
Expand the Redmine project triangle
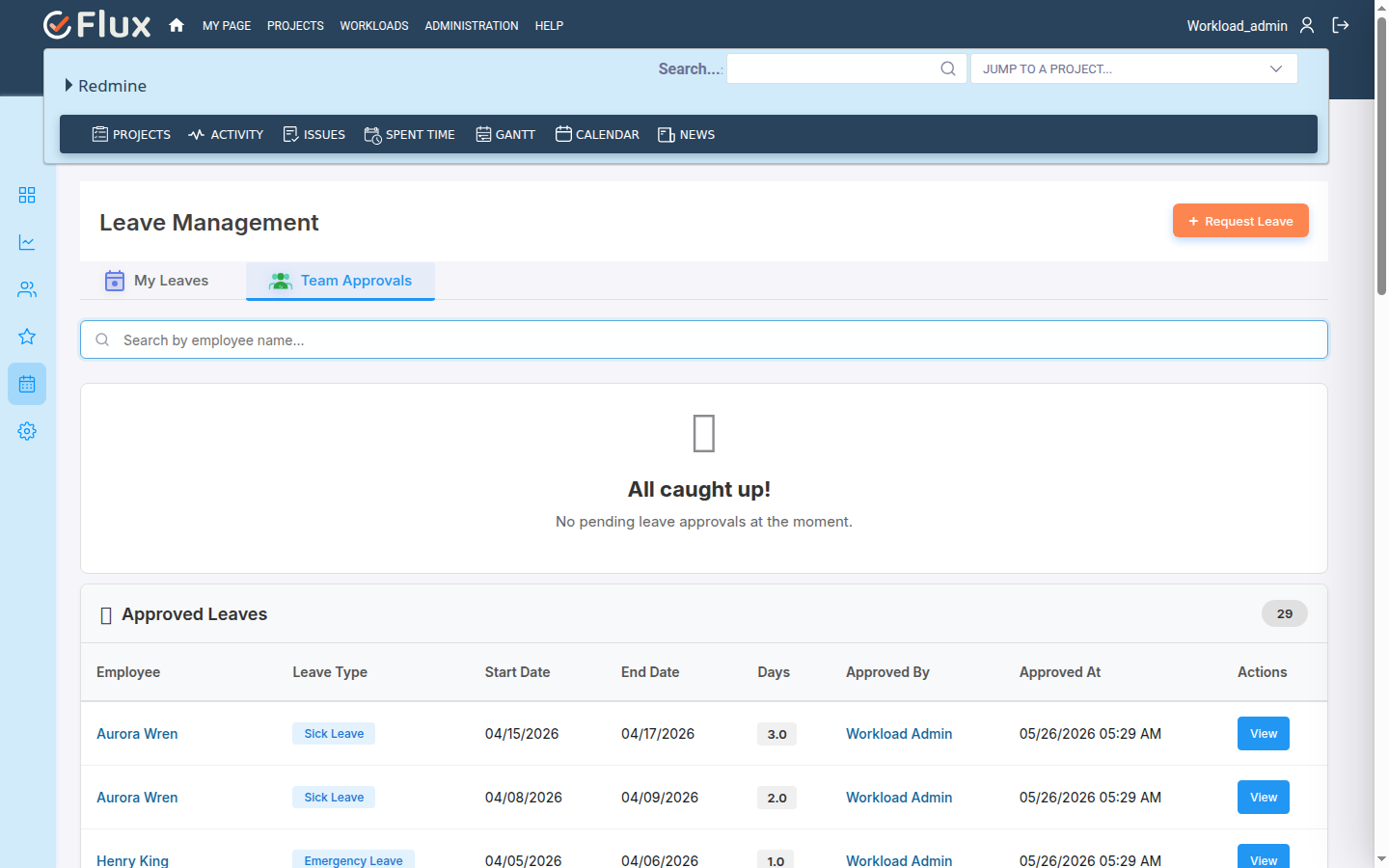click(x=68, y=85)
